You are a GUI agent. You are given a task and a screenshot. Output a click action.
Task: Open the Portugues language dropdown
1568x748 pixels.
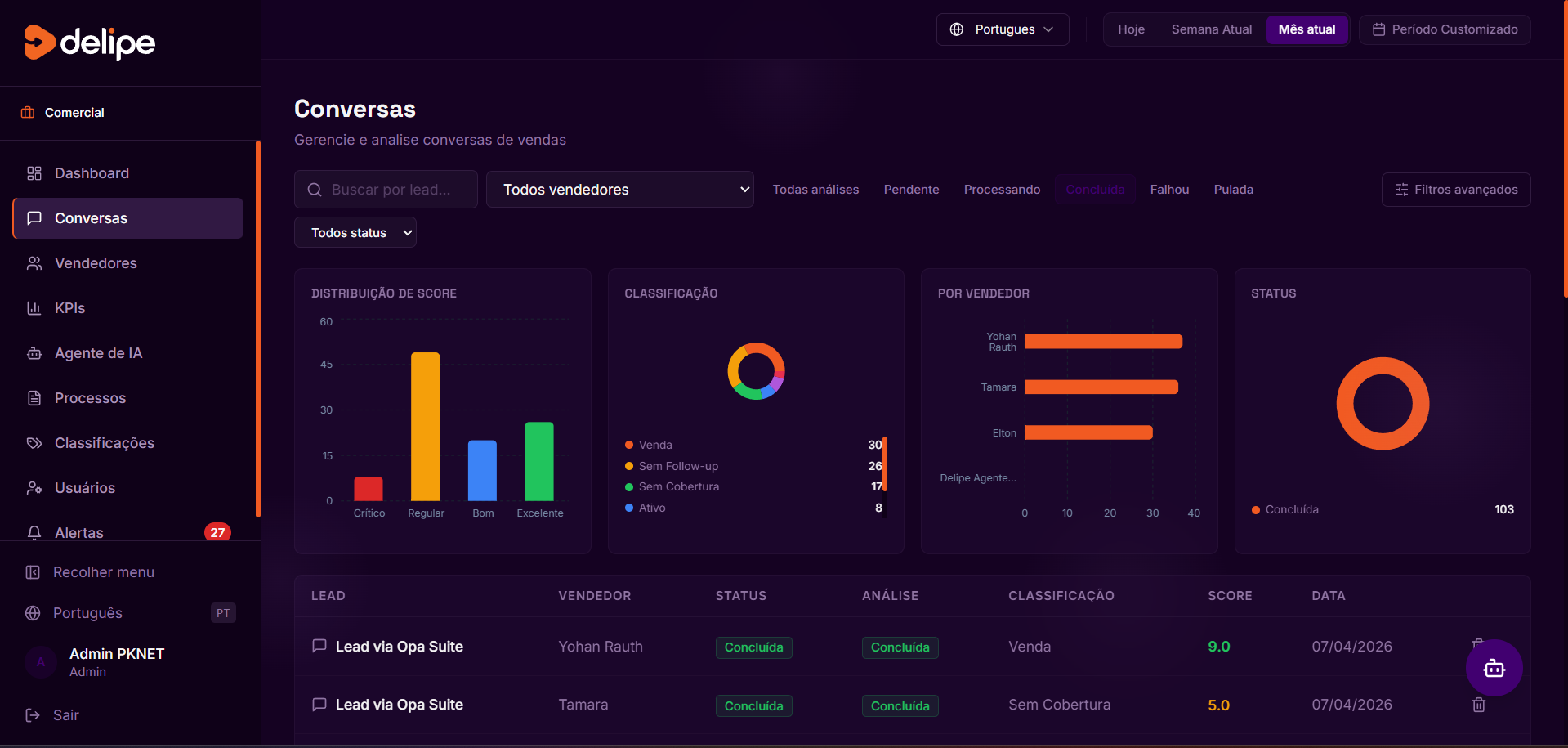point(1003,29)
